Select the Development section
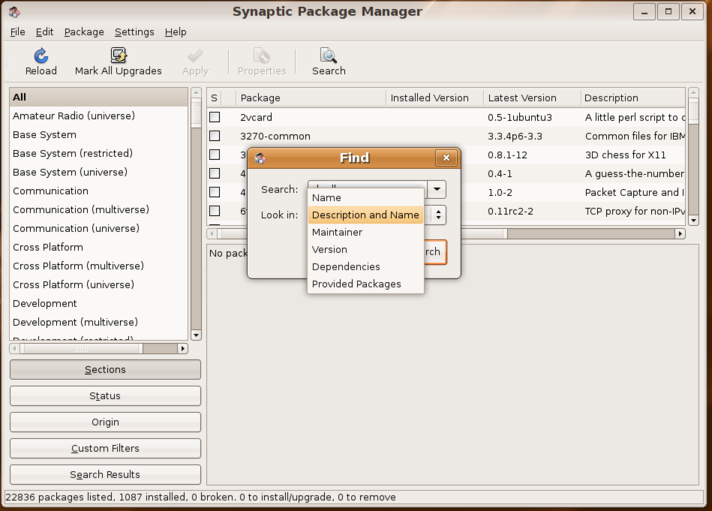Viewport: 712px width, 511px height. [99, 303]
